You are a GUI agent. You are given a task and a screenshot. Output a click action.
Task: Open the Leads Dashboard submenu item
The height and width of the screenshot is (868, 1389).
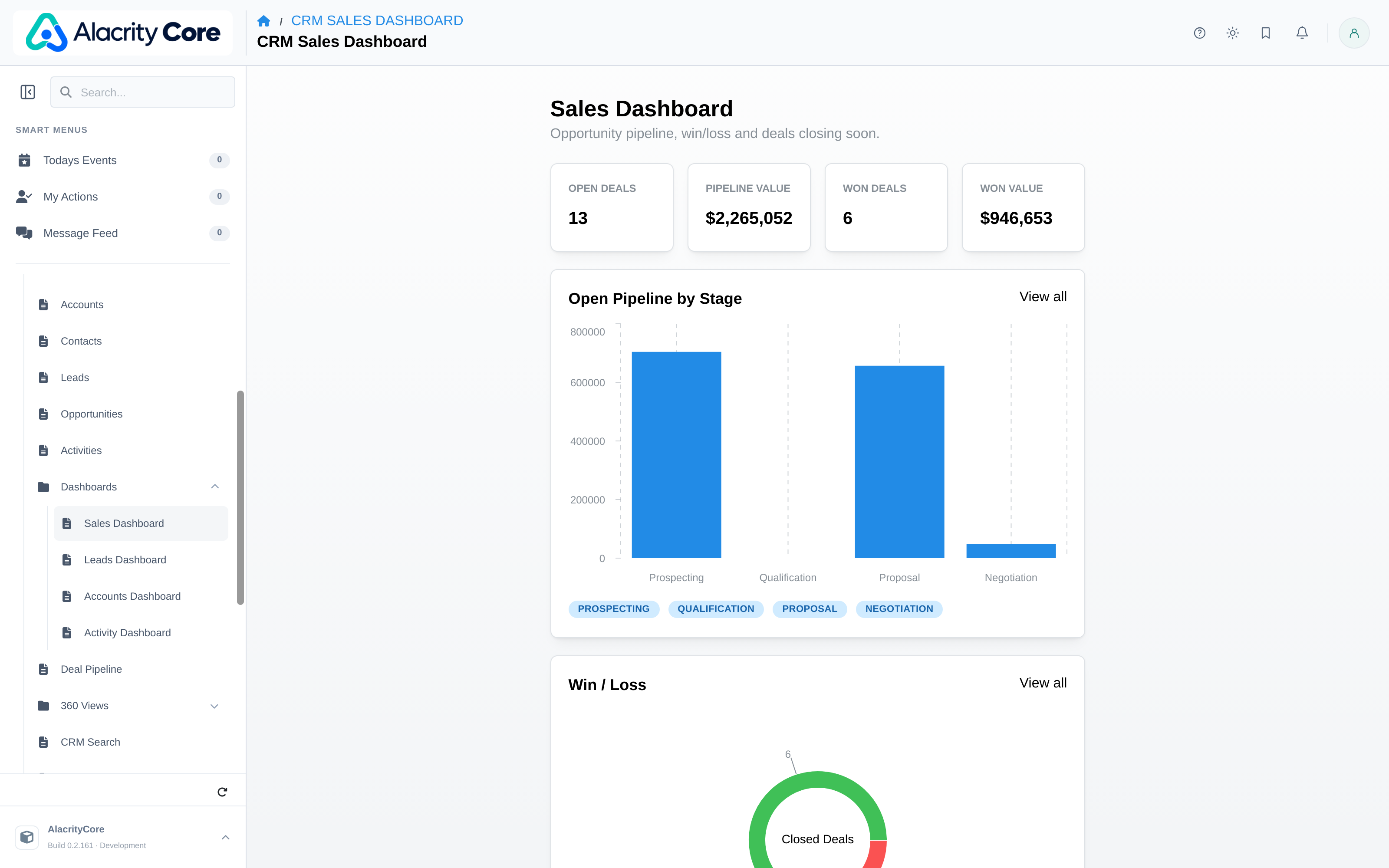(141, 560)
